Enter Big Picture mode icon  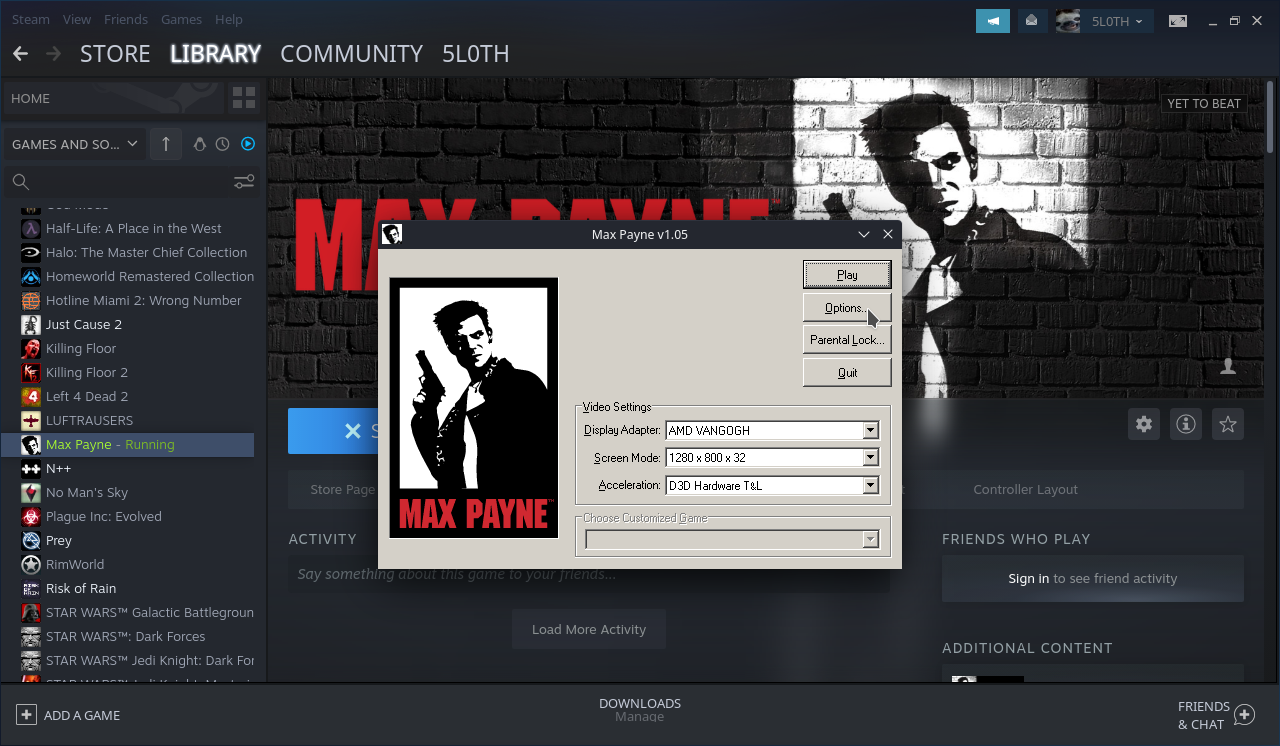click(x=1178, y=21)
